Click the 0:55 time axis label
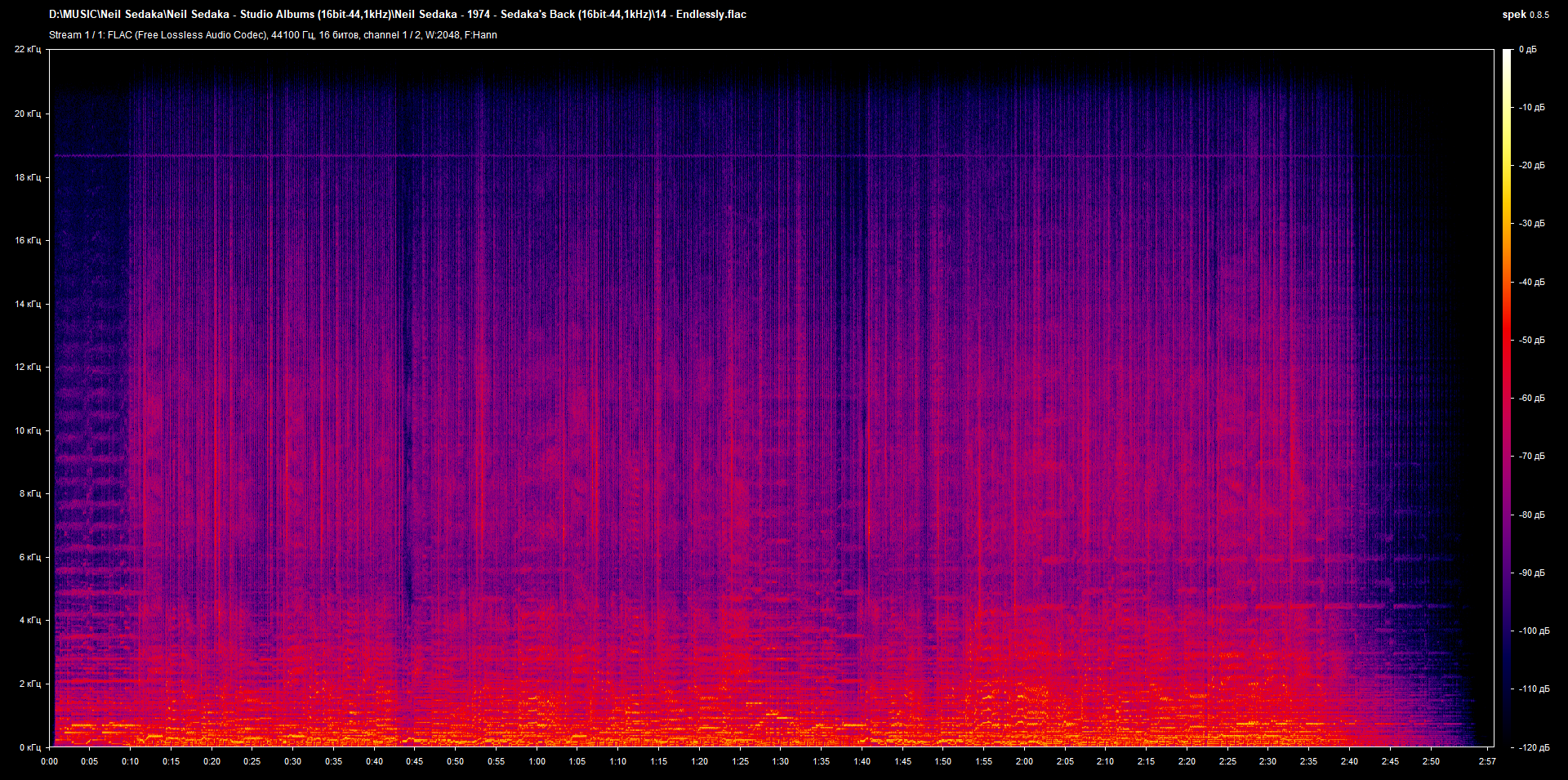1568x780 pixels. (496, 762)
